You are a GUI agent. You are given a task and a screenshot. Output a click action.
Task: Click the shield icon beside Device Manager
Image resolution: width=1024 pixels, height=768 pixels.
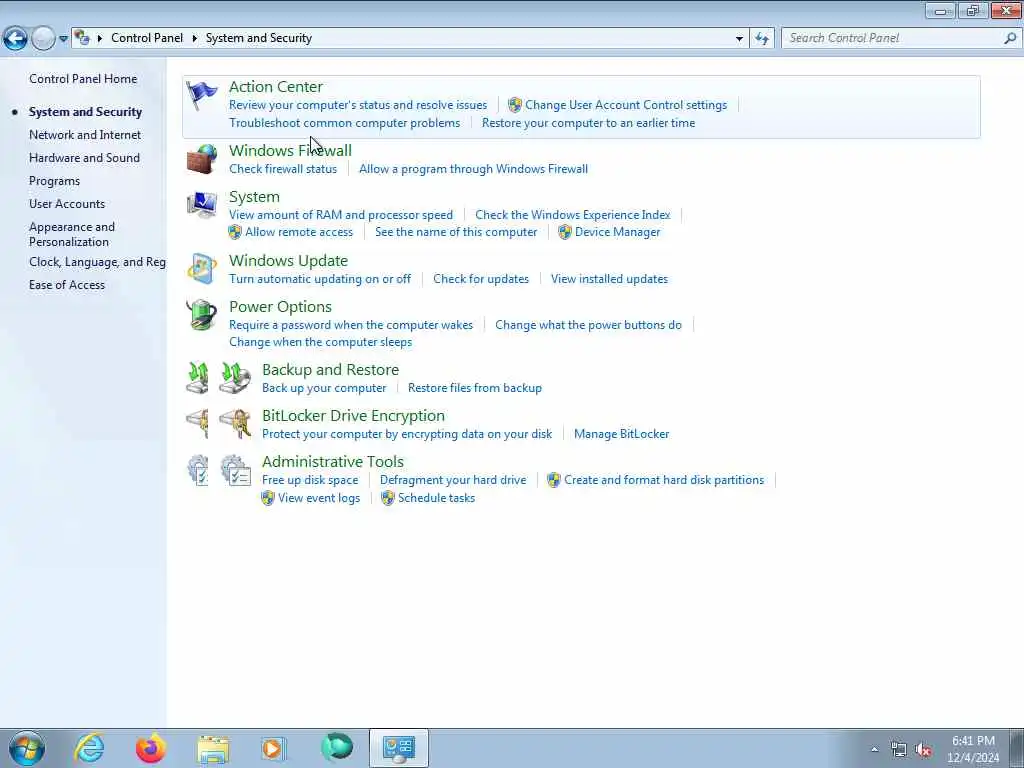(565, 232)
